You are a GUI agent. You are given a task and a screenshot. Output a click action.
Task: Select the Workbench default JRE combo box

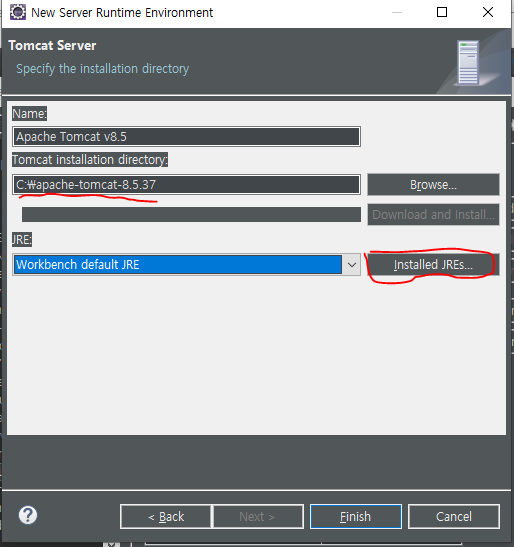click(x=186, y=265)
